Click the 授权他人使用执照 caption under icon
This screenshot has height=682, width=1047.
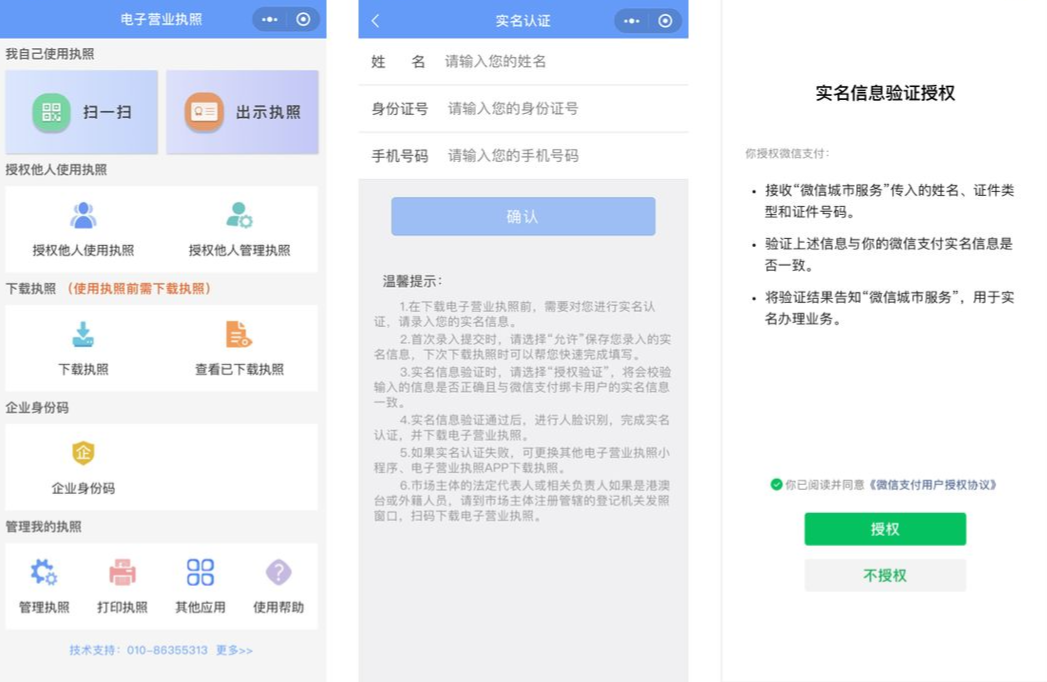coord(83,250)
